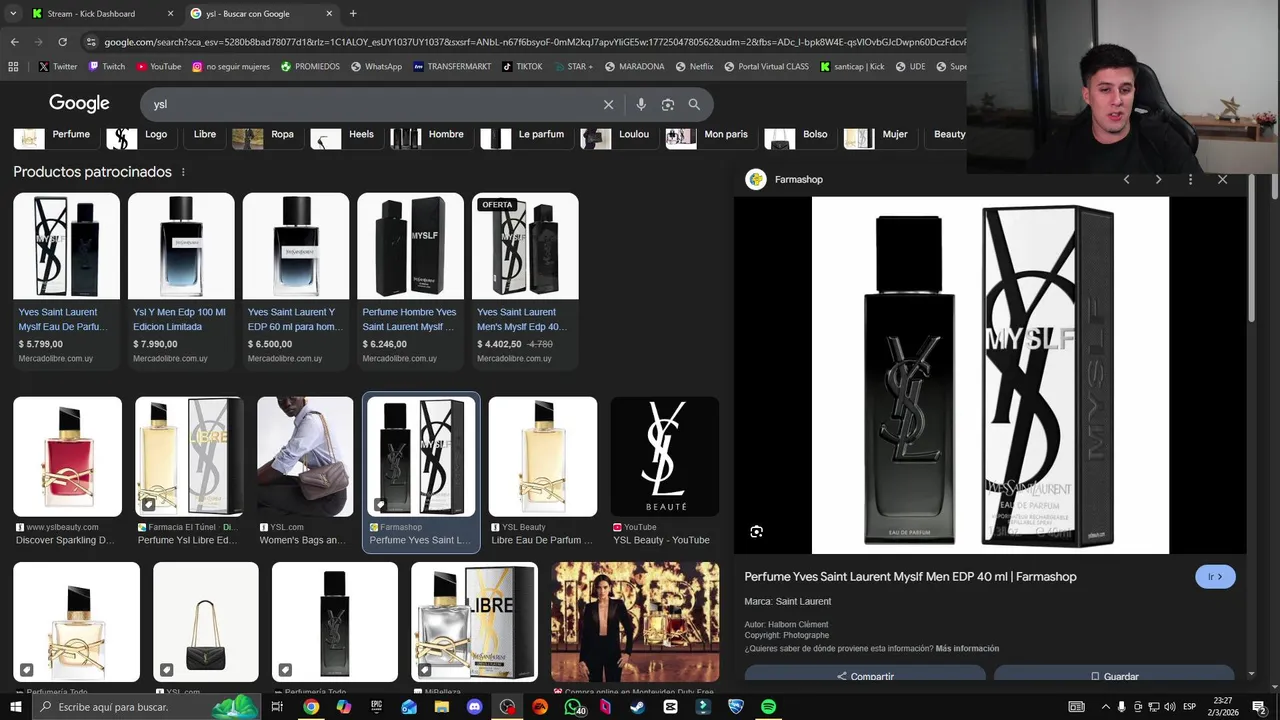Open Spotify from the taskbar

[768, 707]
